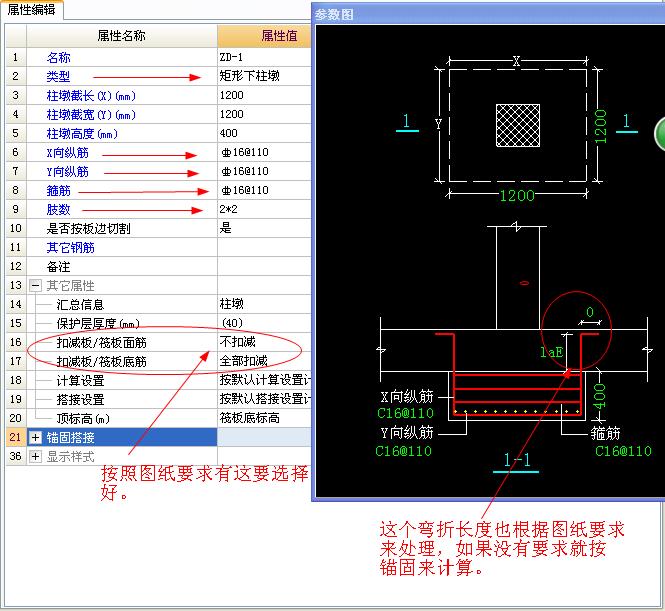The height and width of the screenshot is (611, 665).
Task: Click the X向纵筋 C16@110 value in 参数图
Action: click(405, 413)
